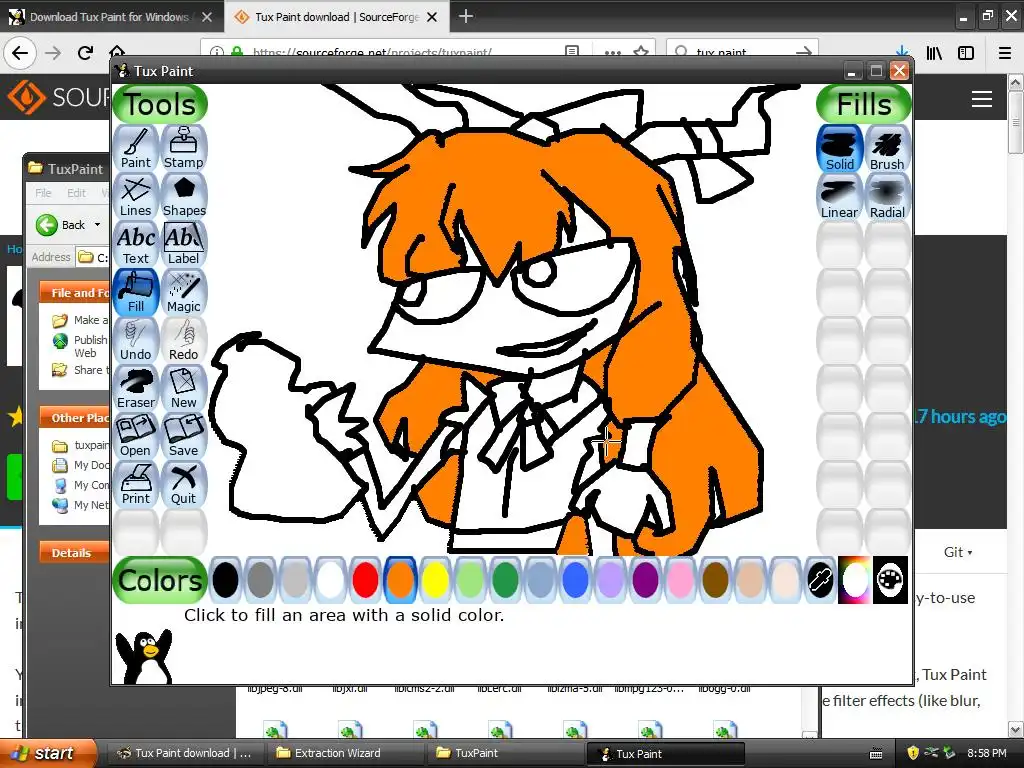Reload the browser page
Image resolution: width=1024 pixels, height=768 pixels.
85,53
